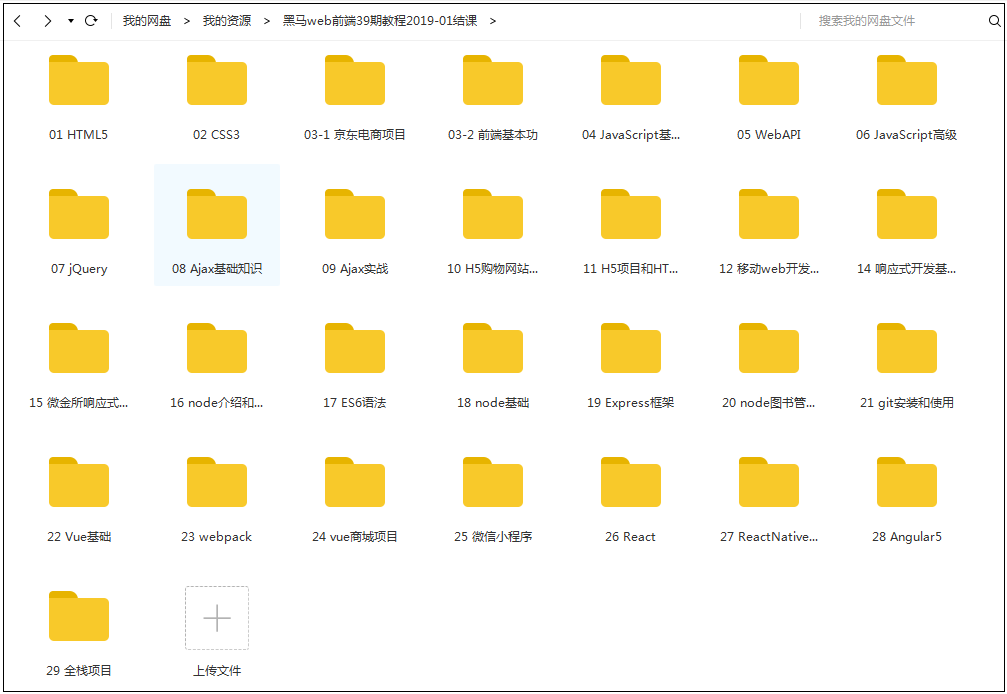This screenshot has height=694, width=1007.
Task: Expand chevron after 我的资源 breadcrumb
Action: (267, 21)
